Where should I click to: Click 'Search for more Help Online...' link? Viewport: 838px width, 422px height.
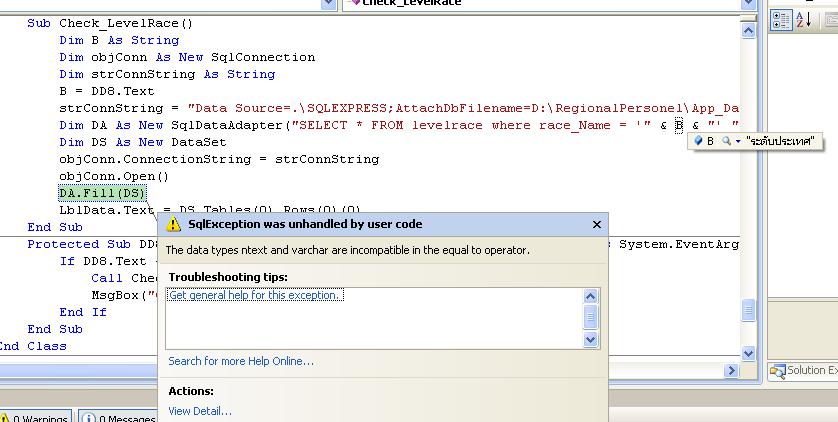tap(241, 361)
